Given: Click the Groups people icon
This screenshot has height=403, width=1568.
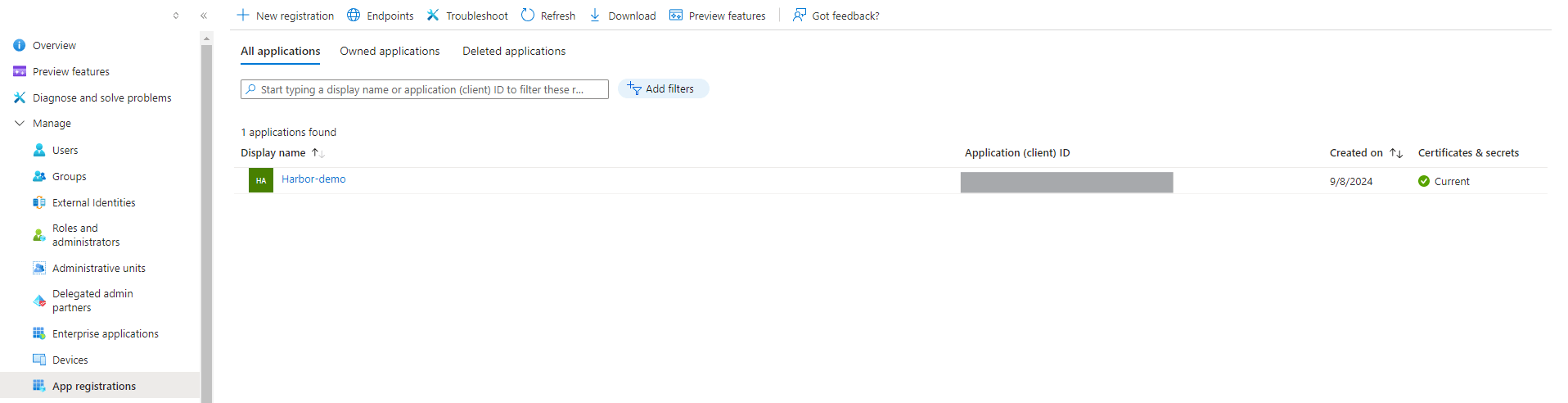Looking at the screenshot, I should pos(39,176).
